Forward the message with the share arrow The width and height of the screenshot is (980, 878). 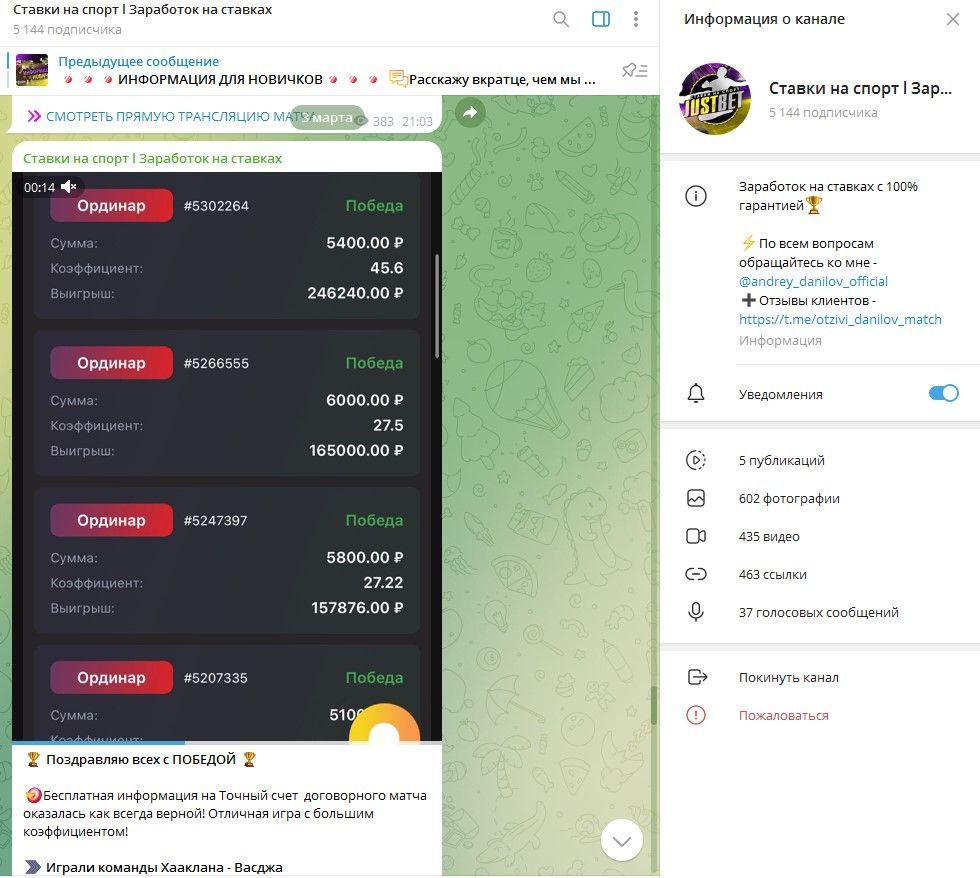(470, 112)
